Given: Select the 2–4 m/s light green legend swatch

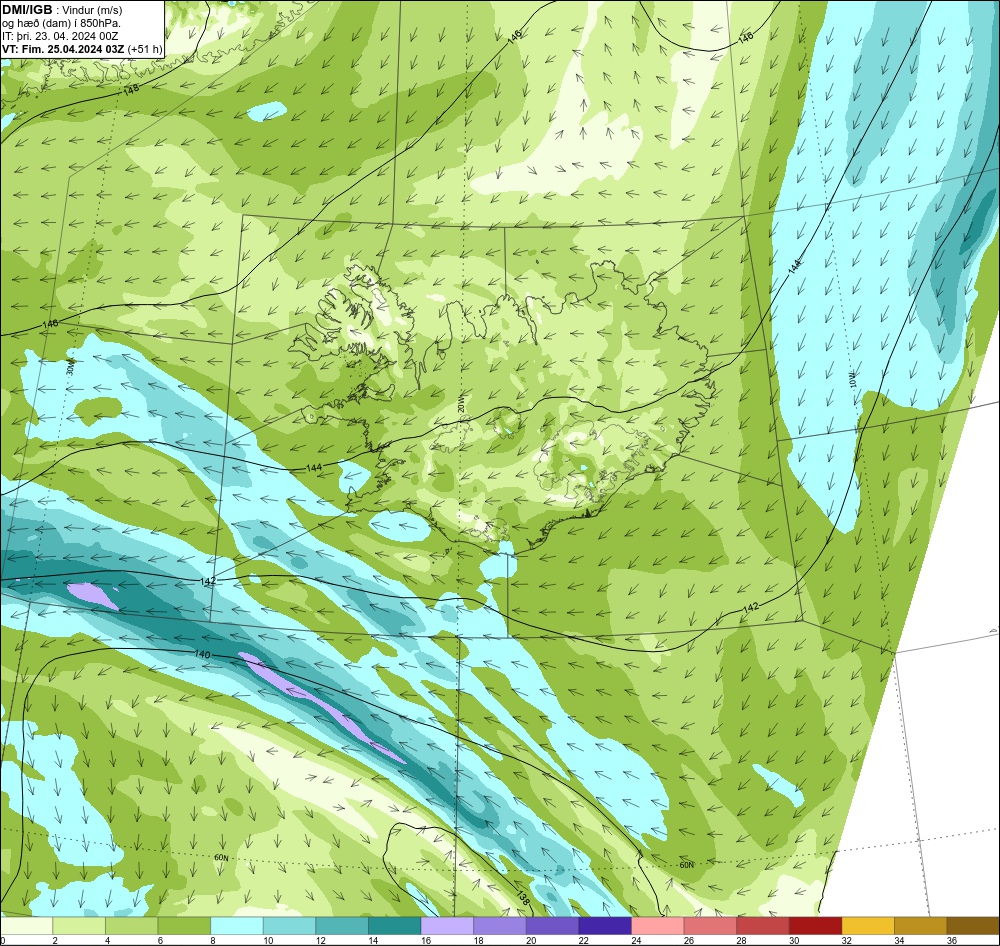Looking at the screenshot, I should click(x=79, y=926).
